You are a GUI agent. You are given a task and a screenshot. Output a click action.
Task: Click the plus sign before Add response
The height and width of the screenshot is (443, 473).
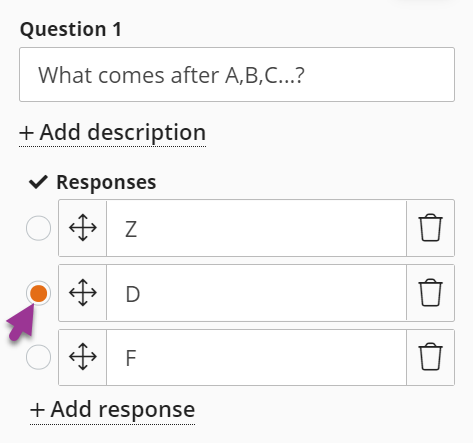(x=37, y=410)
